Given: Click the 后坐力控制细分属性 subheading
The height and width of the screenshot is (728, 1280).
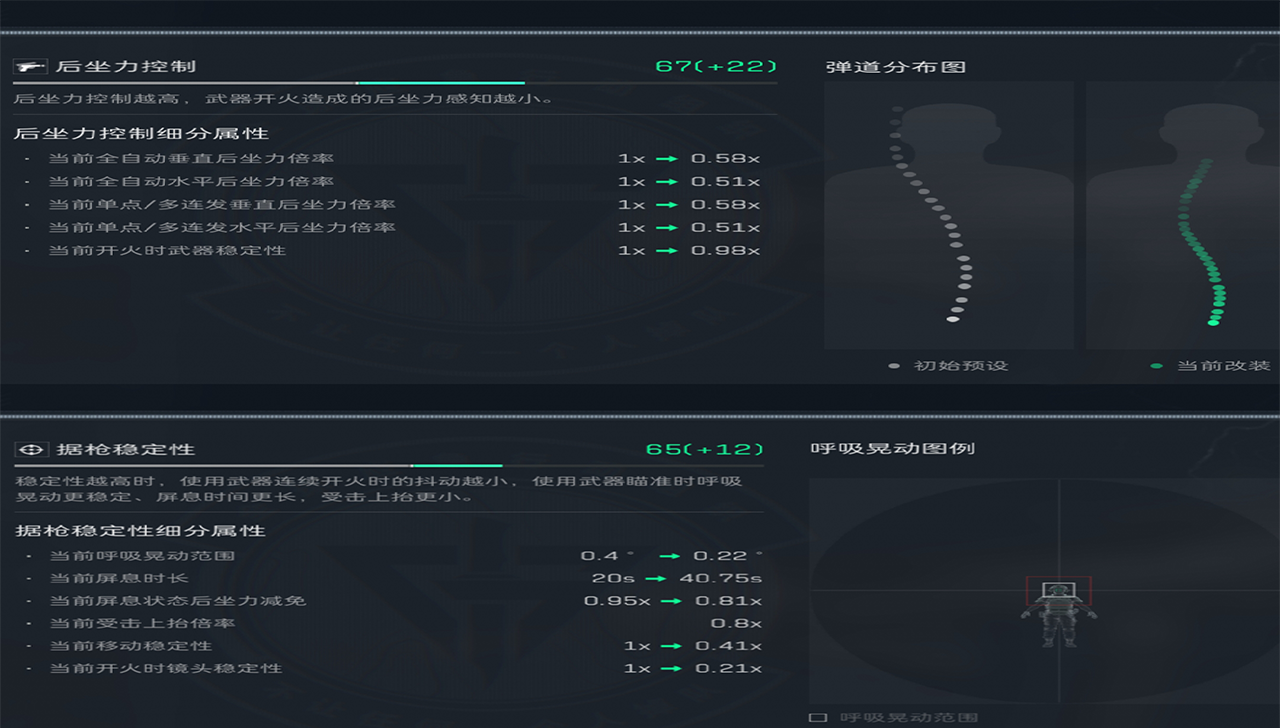Looking at the screenshot, I should pyautogui.click(x=141, y=133).
